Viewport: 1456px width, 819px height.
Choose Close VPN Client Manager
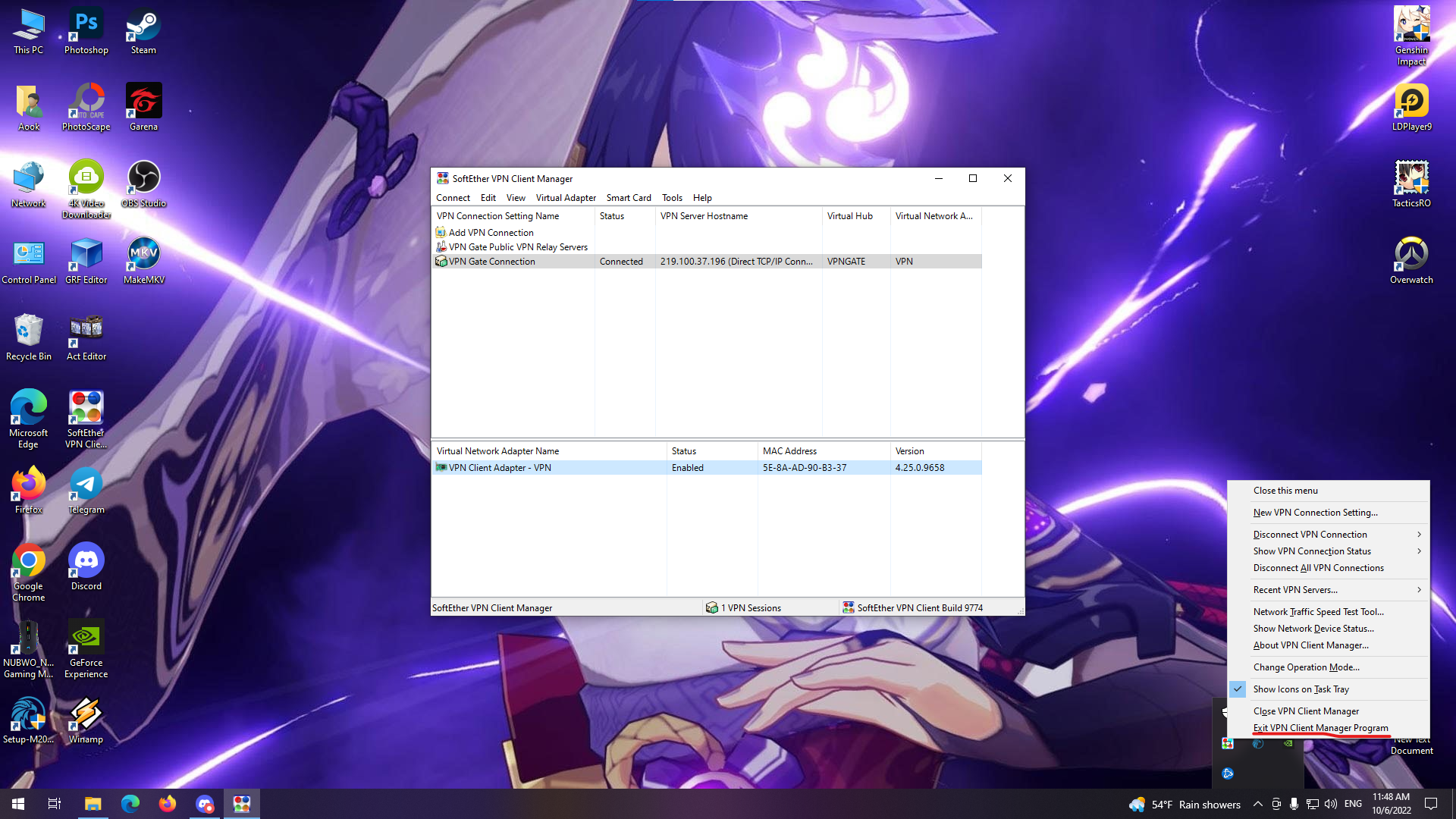[x=1329, y=711]
